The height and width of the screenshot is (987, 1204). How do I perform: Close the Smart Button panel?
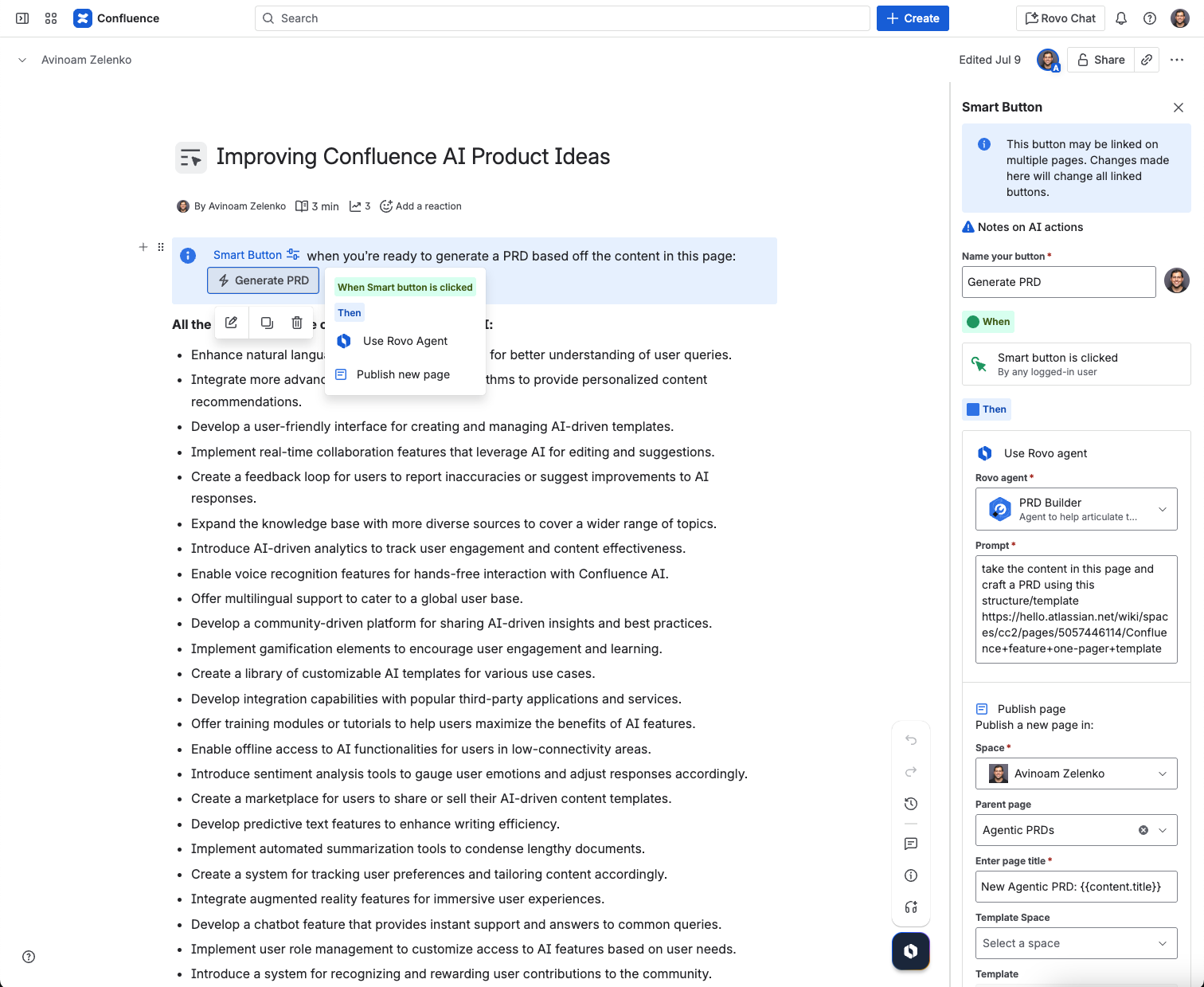[1179, 108]
